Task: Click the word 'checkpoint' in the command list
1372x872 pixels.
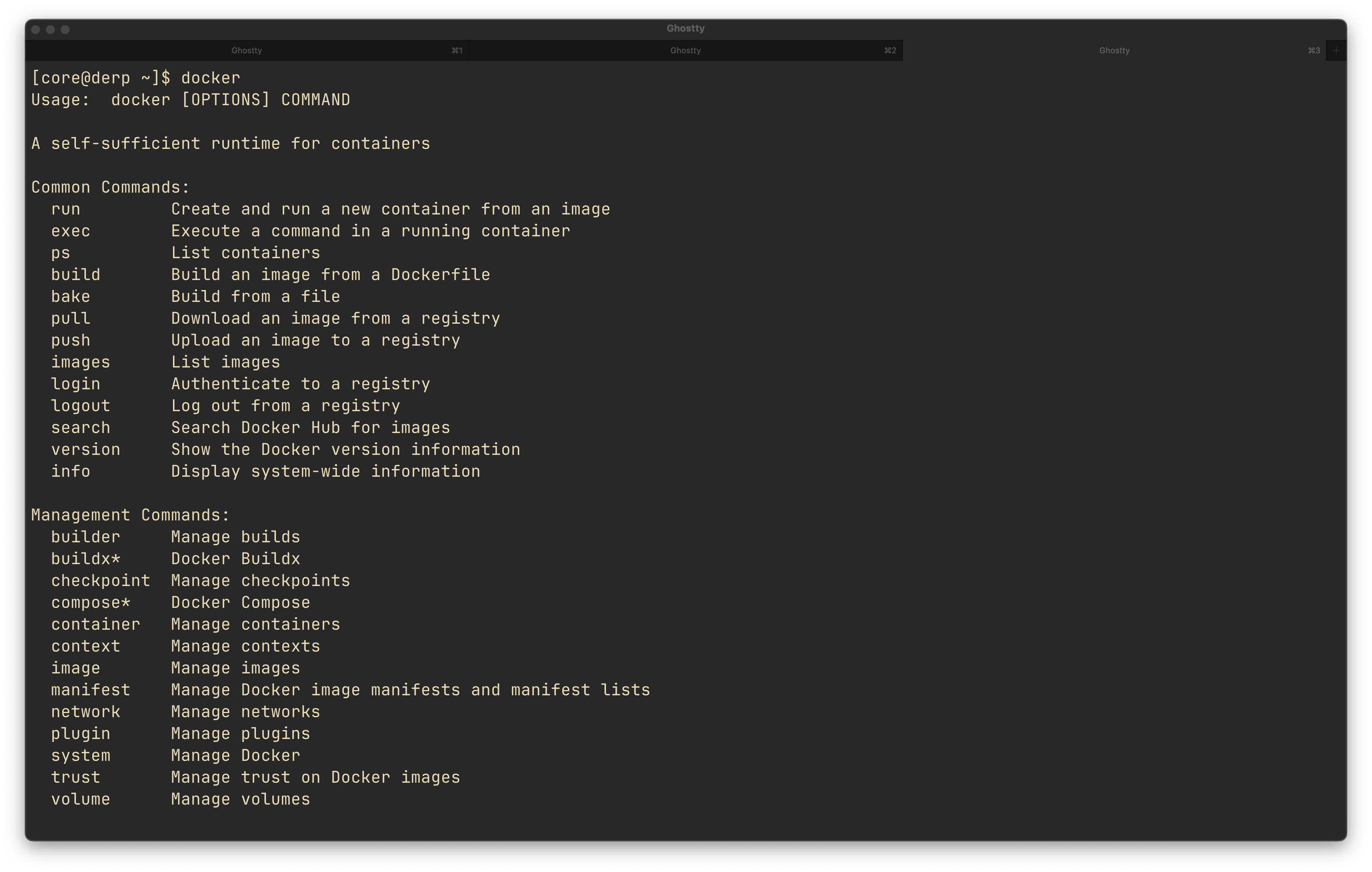Action: coord(100,581)
